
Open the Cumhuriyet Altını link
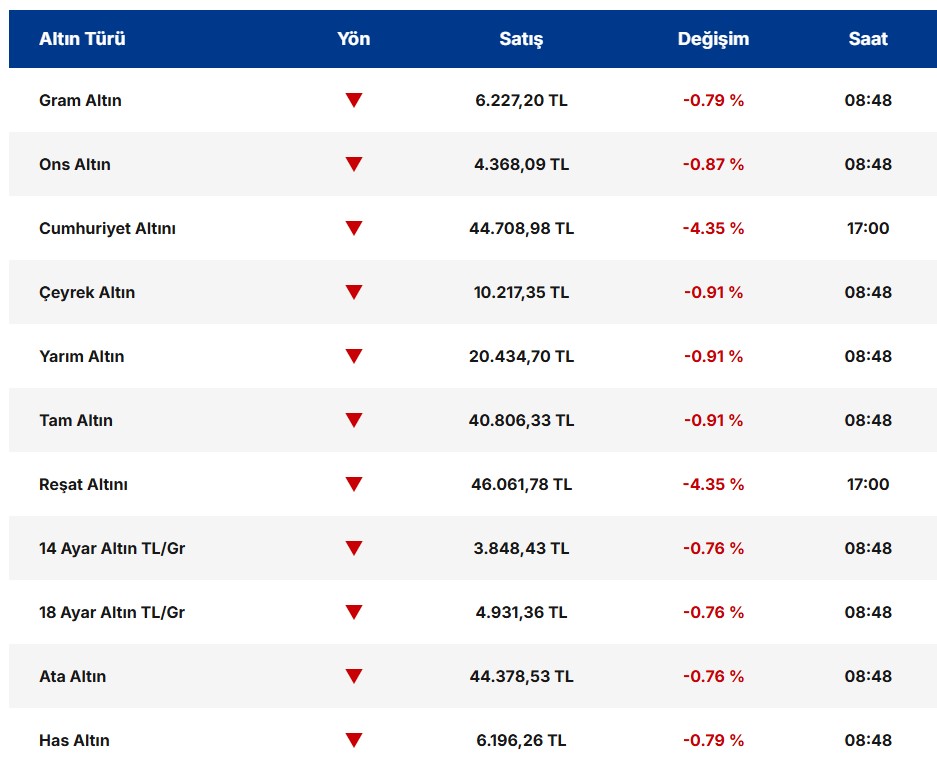(x=107, y=228)
